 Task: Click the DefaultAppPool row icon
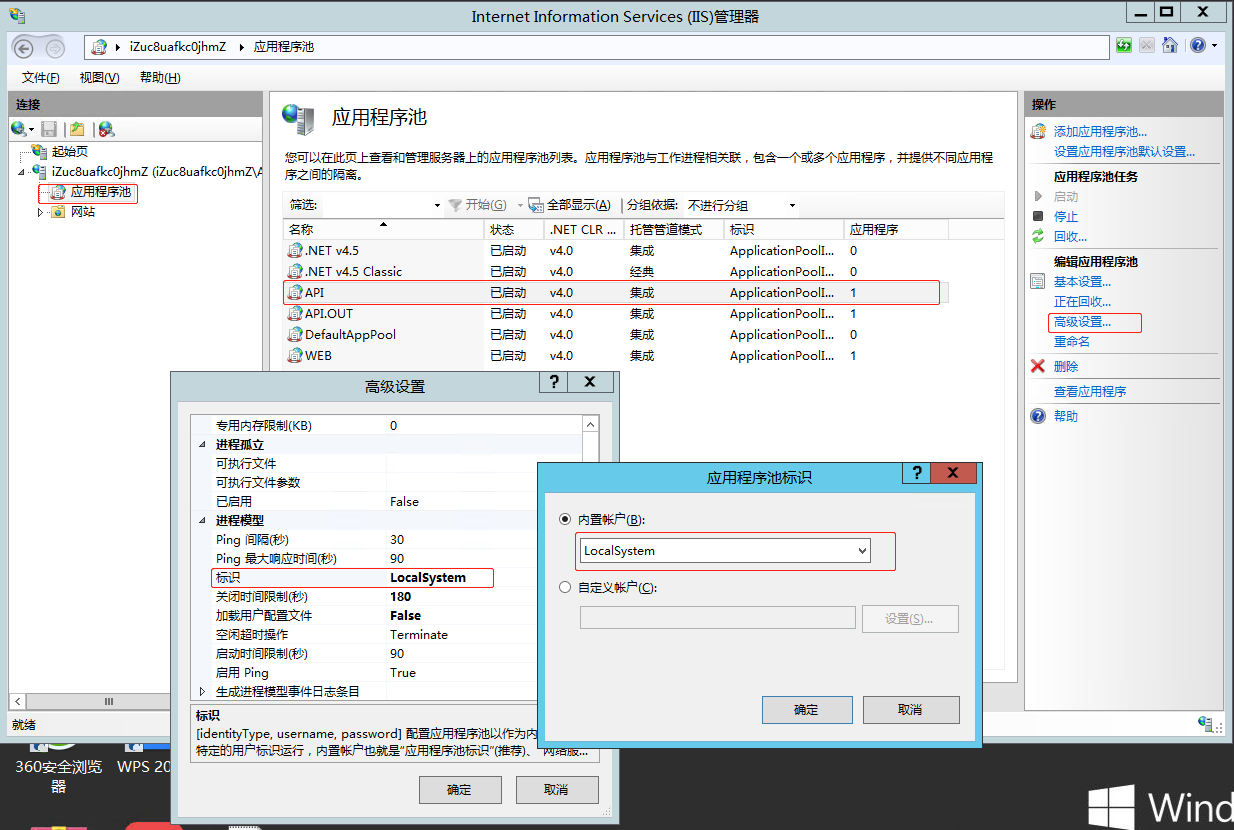295,335
